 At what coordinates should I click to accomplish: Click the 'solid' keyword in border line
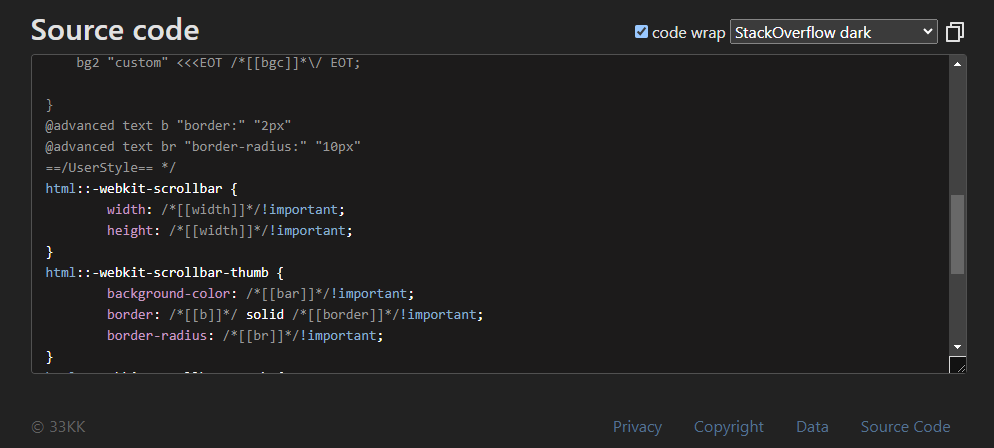[264, 314]
